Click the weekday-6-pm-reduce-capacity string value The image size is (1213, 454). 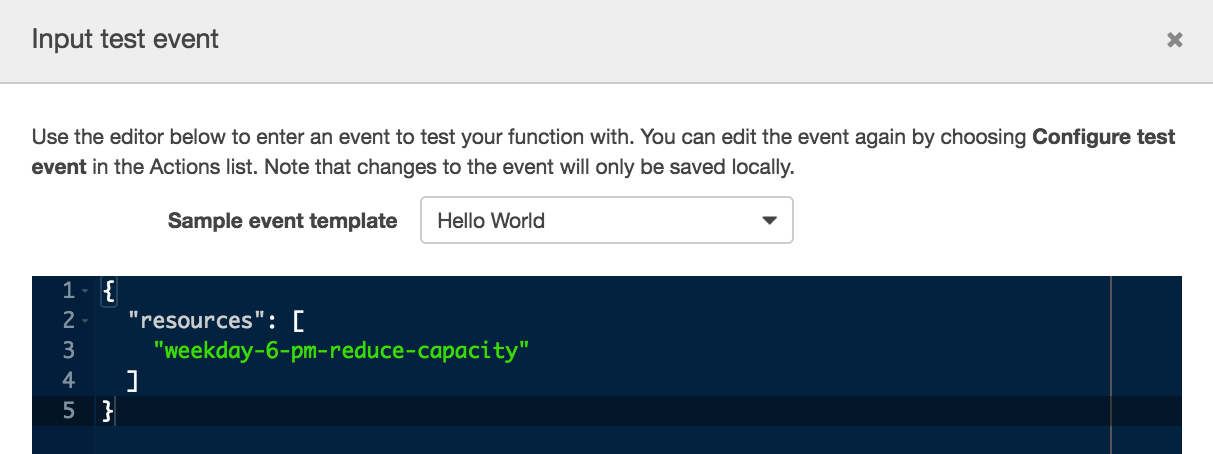click(340, 351)
